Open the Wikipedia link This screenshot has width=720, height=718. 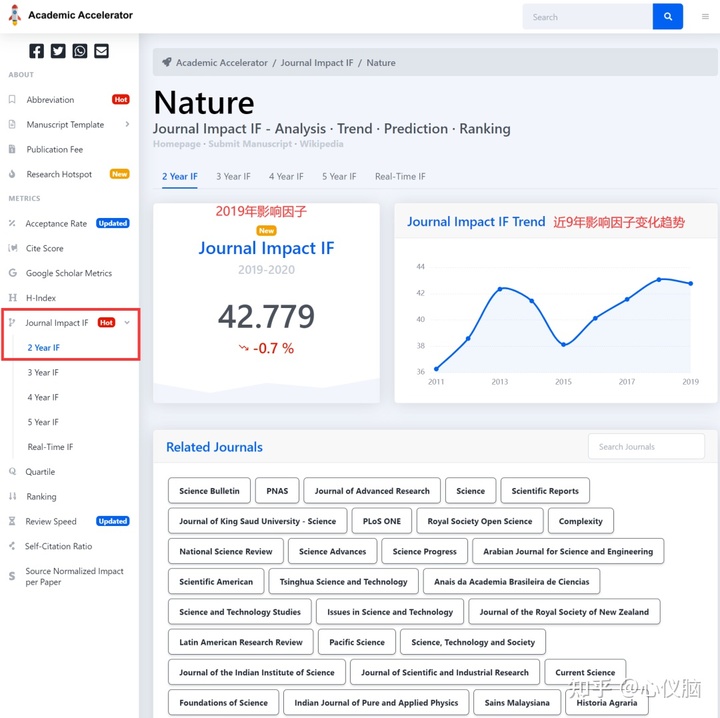[321, 144]
